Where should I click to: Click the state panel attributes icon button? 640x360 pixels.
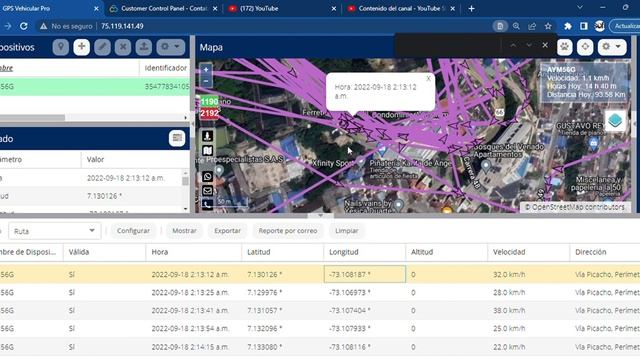(x=177, y=138)
